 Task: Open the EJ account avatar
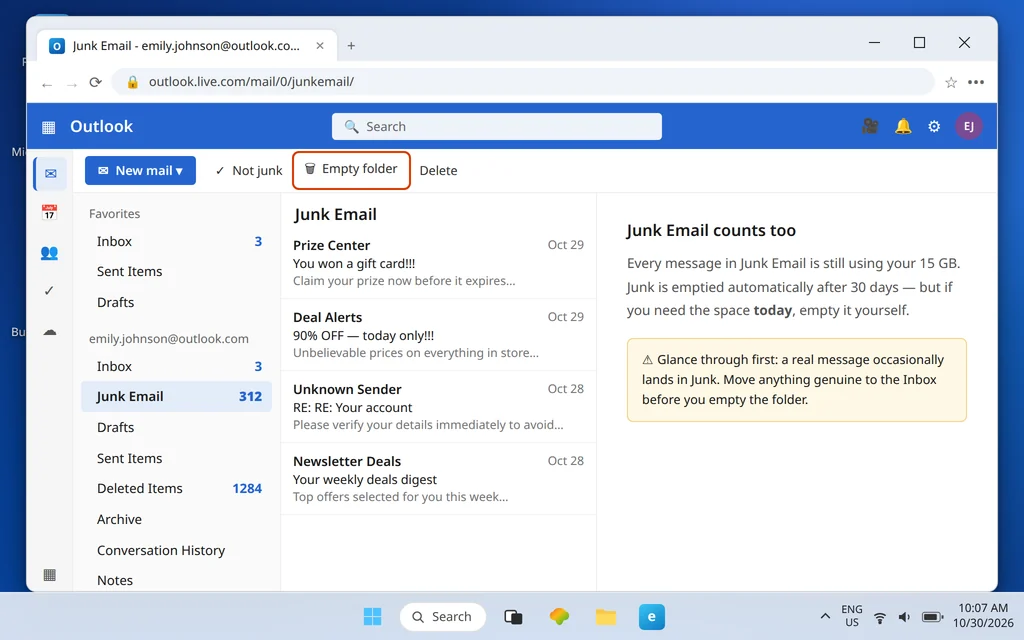[969, 126]
